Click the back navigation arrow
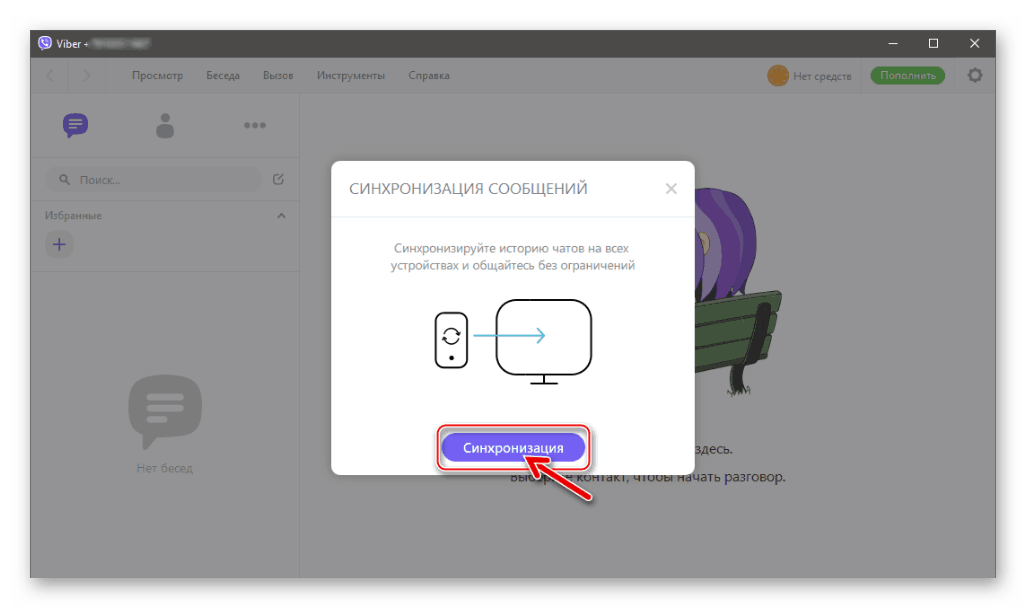 [50, 75]
